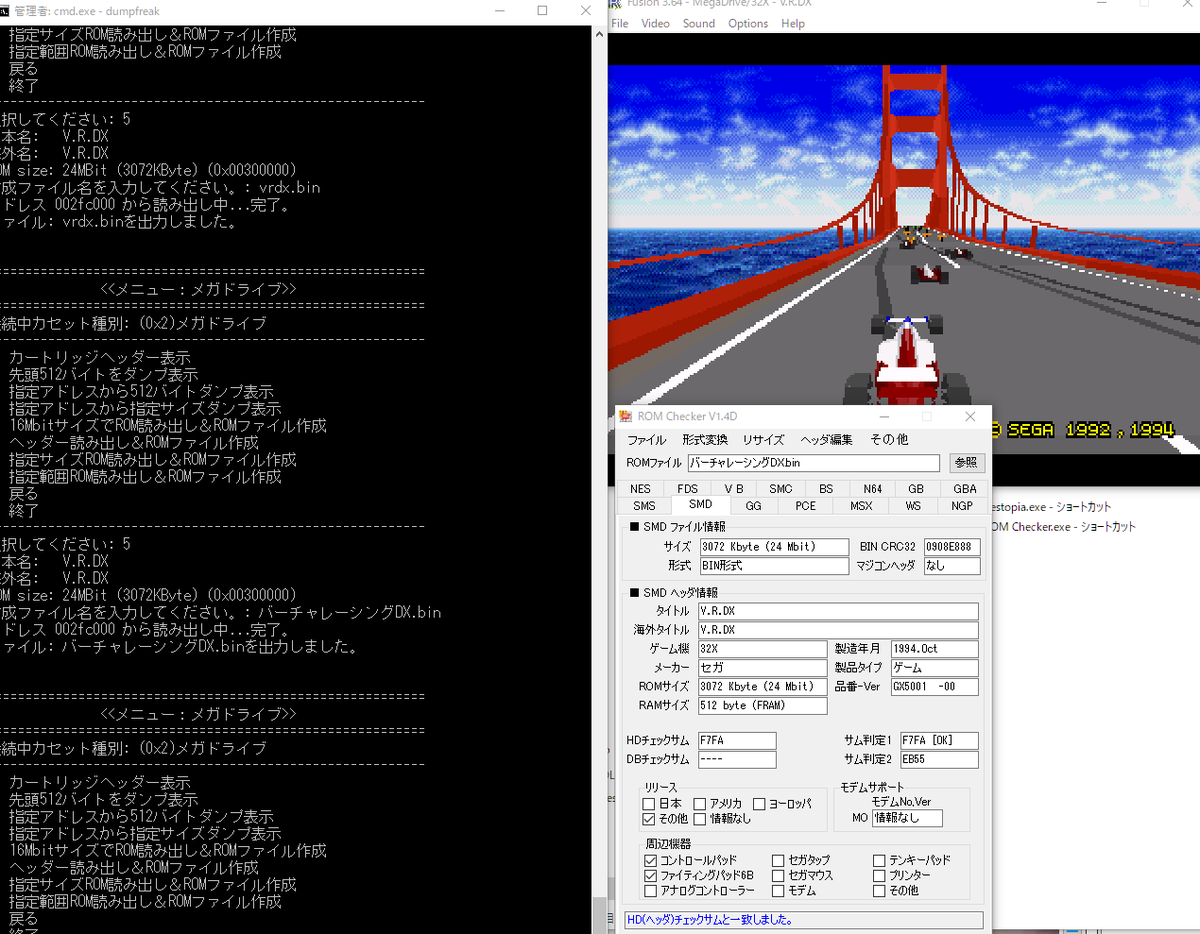Viewport: 1200px width, 934px height.
Task: Uncheck the release その他 checkbox
Action: (650, 819)
